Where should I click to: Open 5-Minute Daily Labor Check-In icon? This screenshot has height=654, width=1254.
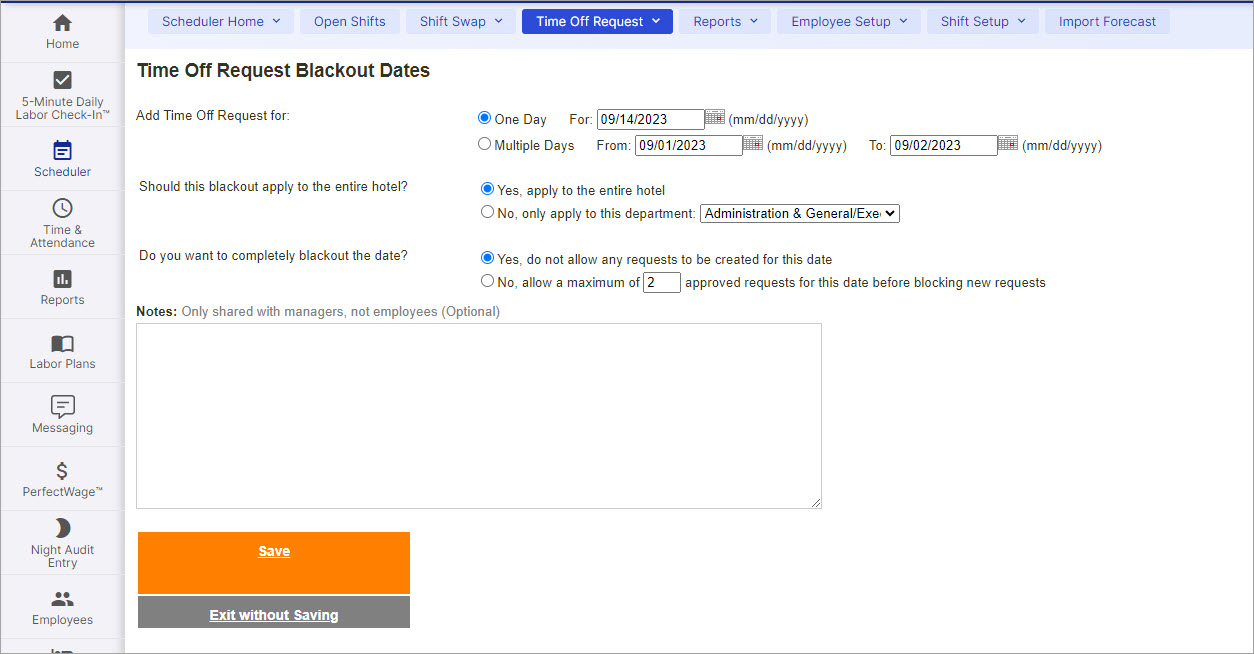coord(62,80)
